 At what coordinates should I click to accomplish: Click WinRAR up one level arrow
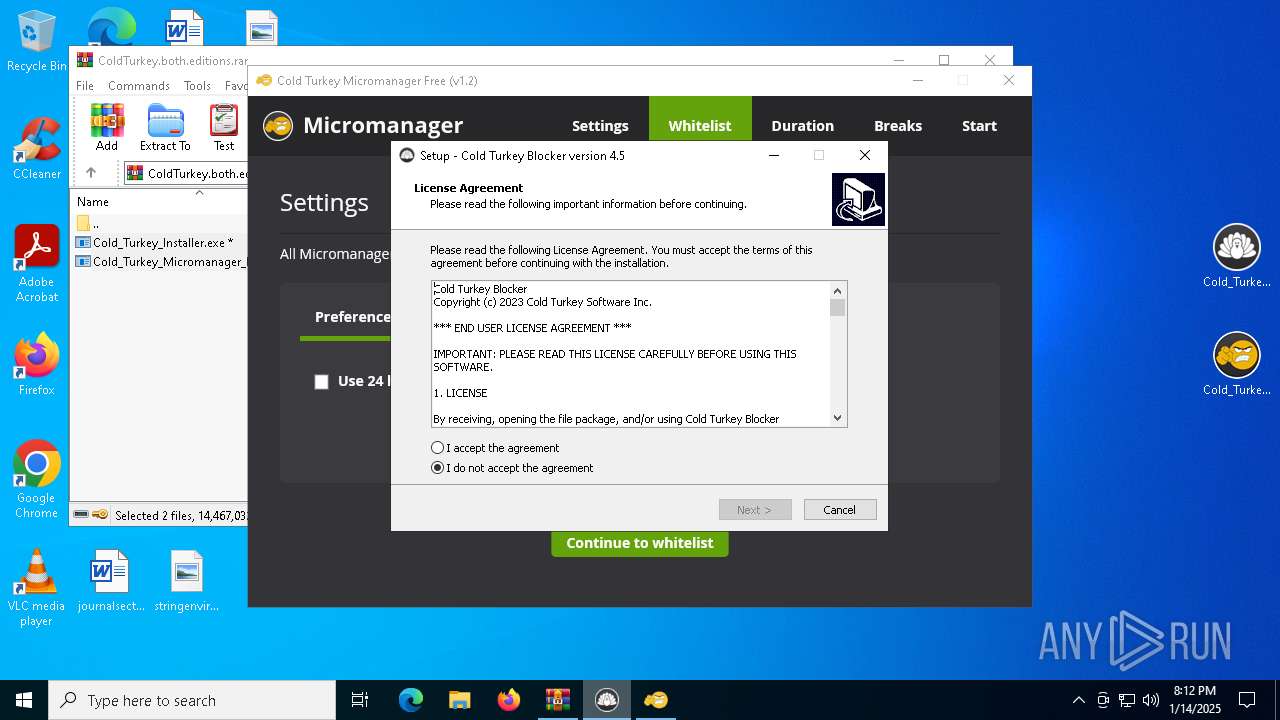pos(91,173)
